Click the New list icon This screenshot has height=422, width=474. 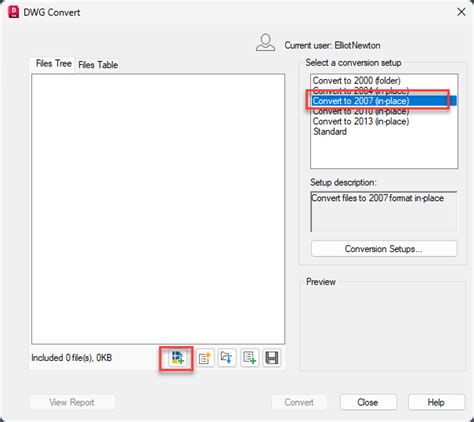coord(205,358)
